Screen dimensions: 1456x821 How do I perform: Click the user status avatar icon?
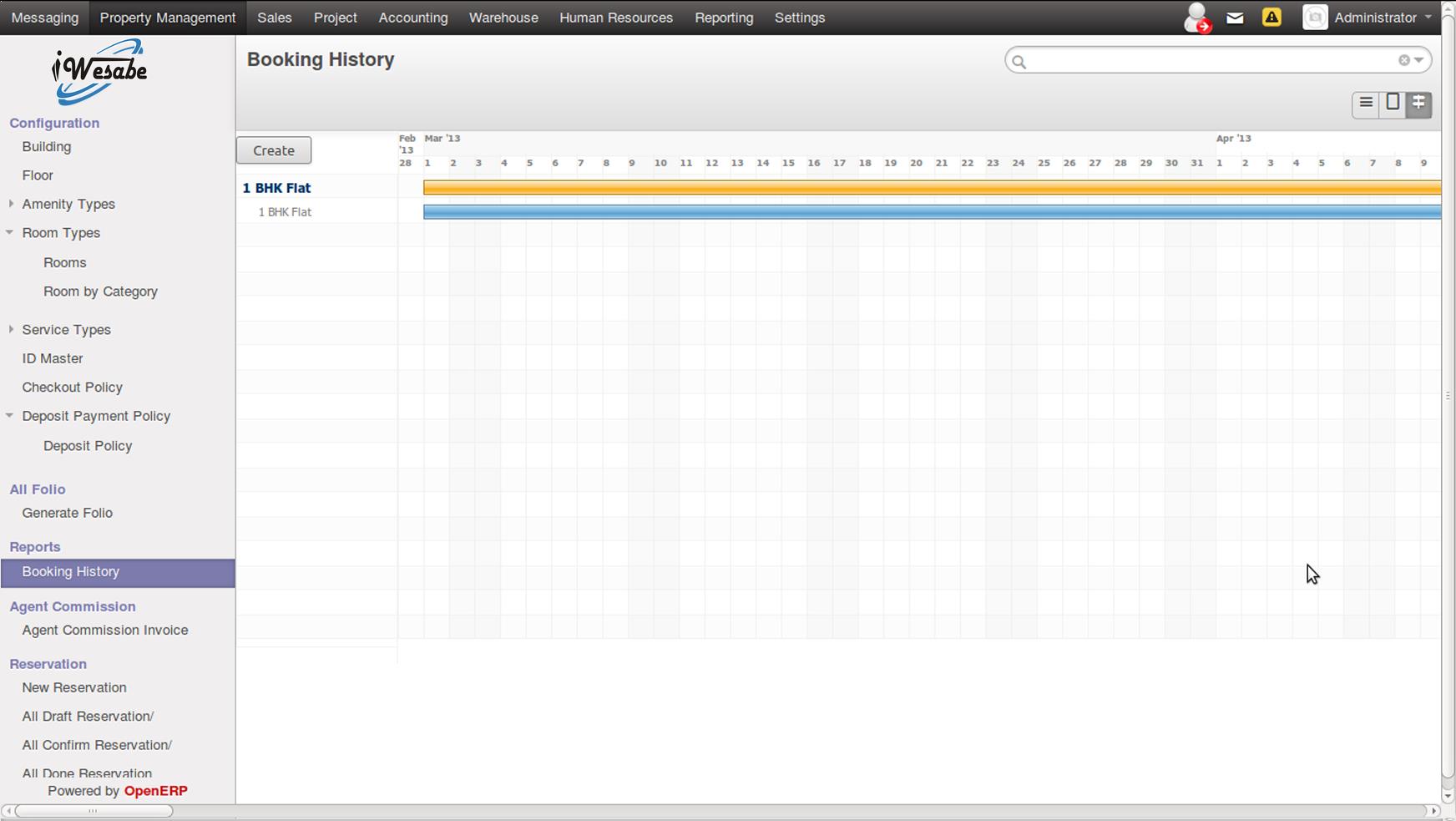point(1197,18)
